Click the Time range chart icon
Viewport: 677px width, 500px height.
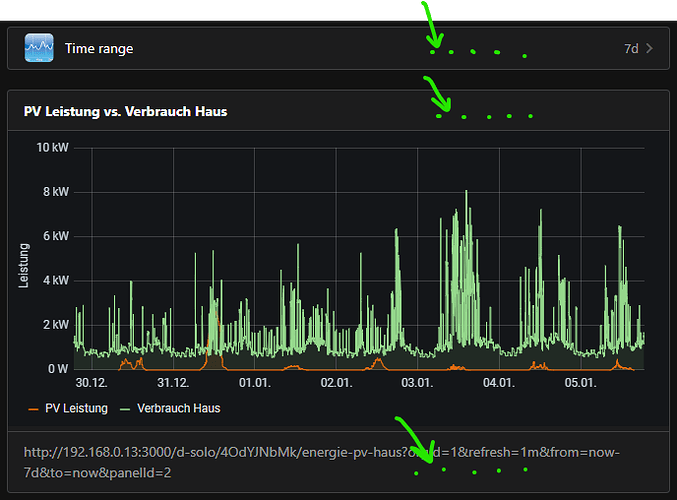point(39,47)
